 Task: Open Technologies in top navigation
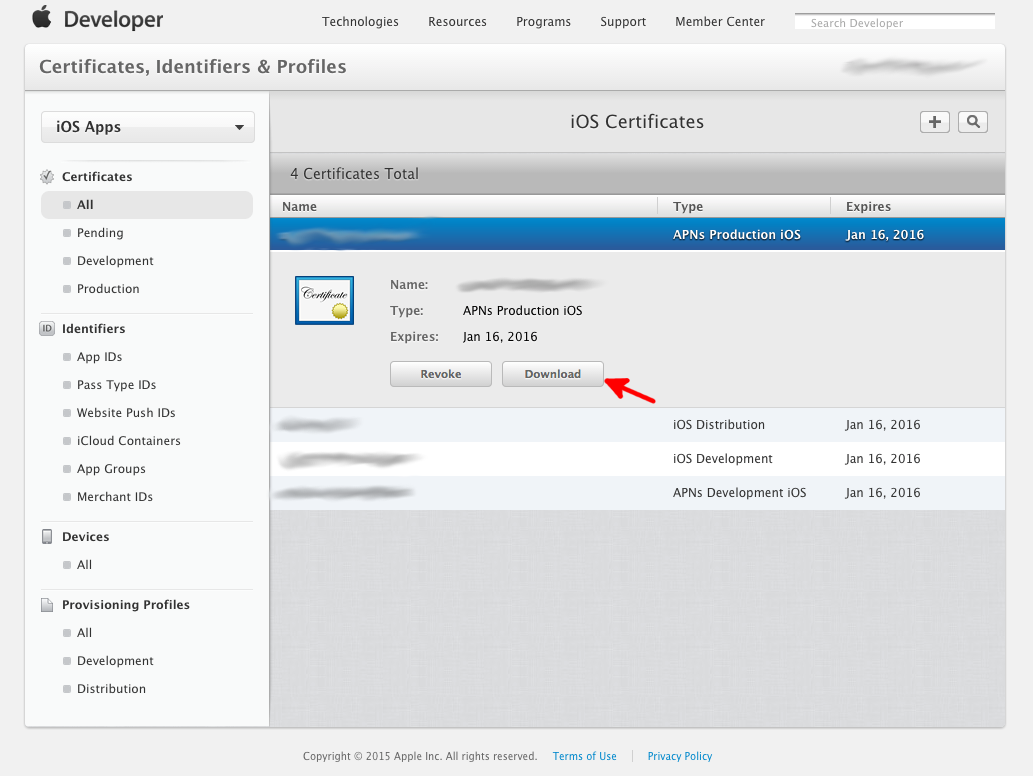coord(360,22)
